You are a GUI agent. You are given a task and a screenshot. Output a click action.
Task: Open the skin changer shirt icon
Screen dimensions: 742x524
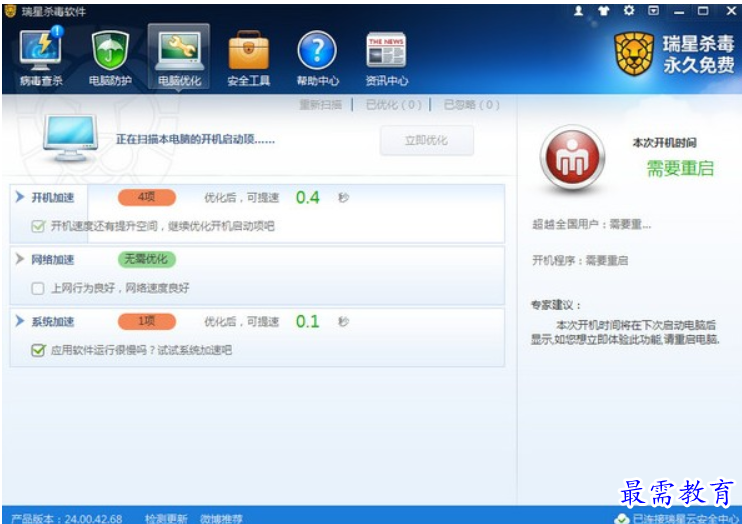(x=603, y=11)
